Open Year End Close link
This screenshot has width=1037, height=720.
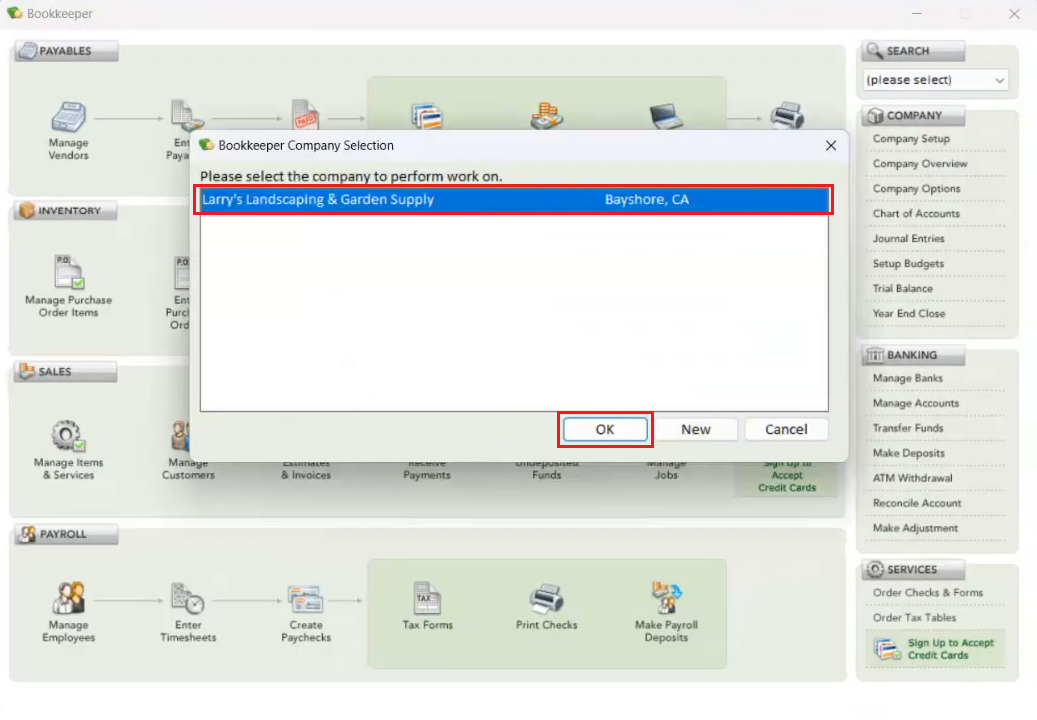click(x=909, y=313)
